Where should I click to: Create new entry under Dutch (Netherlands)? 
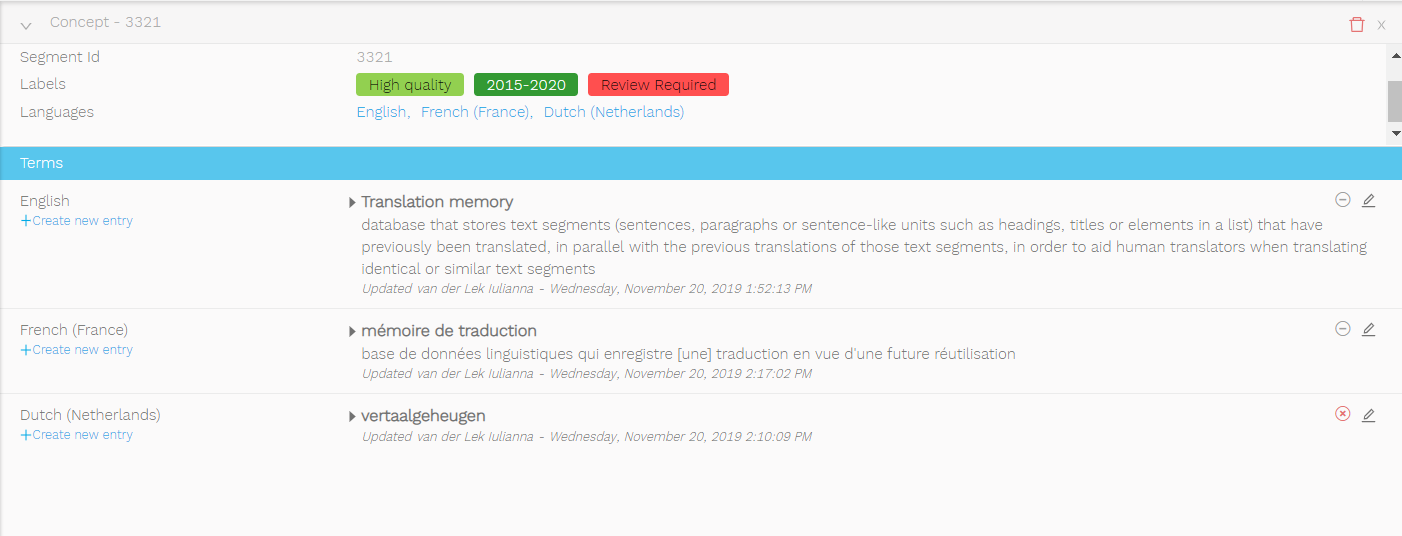77,435
